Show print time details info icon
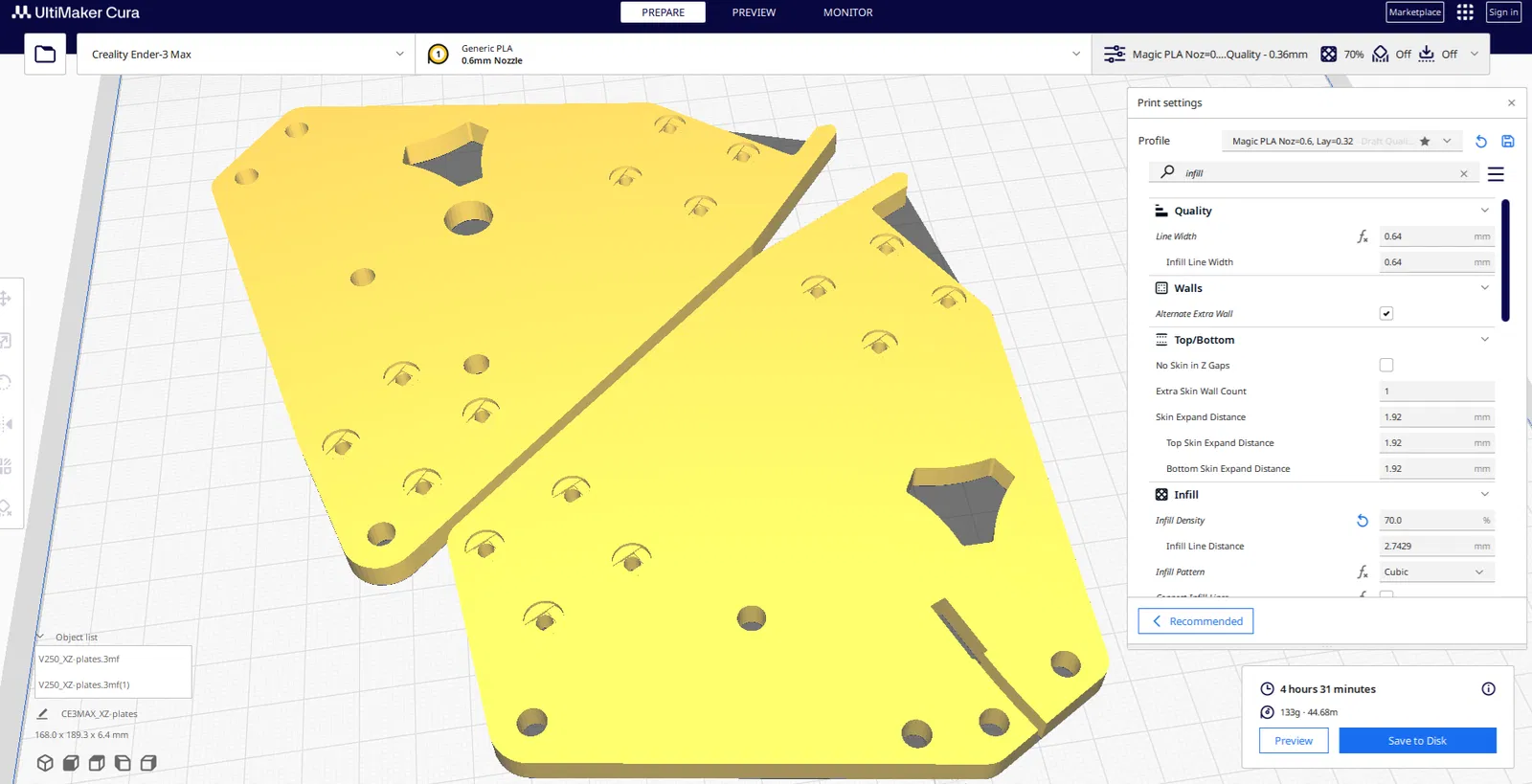 1488,689
